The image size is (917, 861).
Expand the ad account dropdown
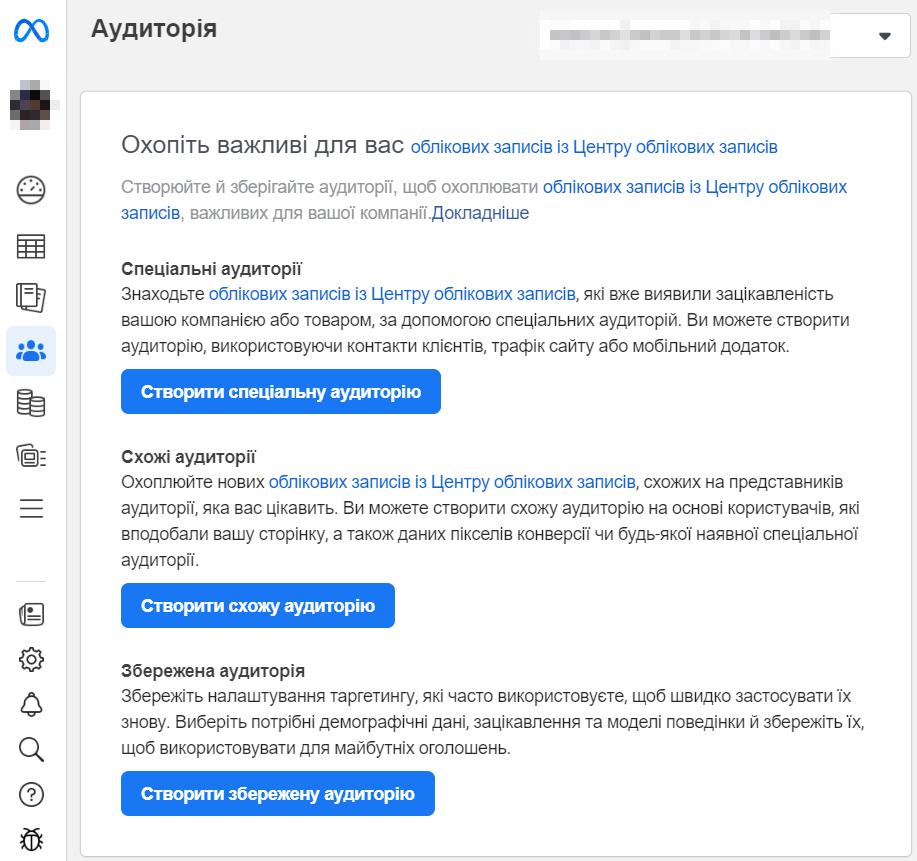pyautogui.click(x=884, y=36)
